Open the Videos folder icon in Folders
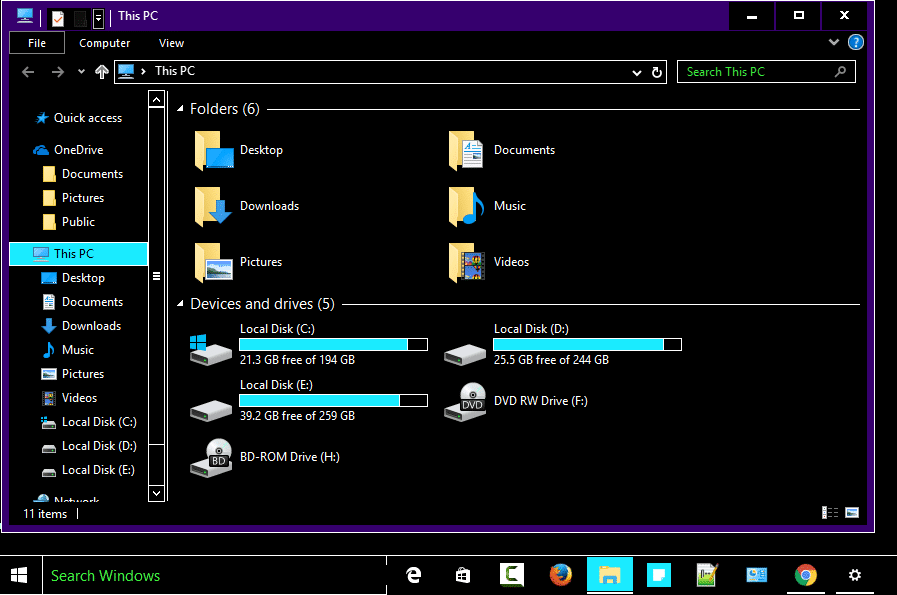The image size is (897, 595). tap(467, 263)
